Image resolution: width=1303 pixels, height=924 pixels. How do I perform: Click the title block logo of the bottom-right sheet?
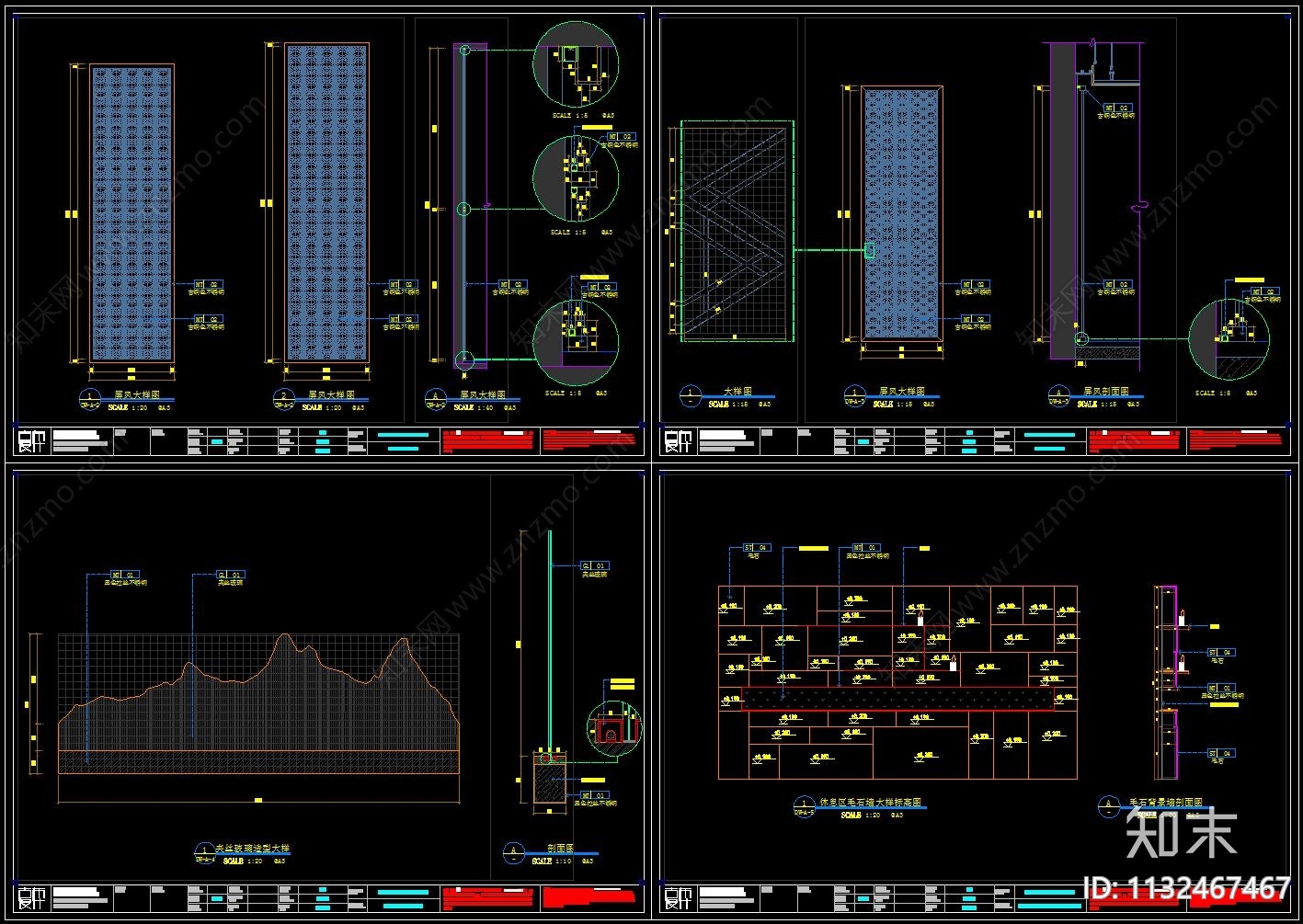click(x=678, y=898)
